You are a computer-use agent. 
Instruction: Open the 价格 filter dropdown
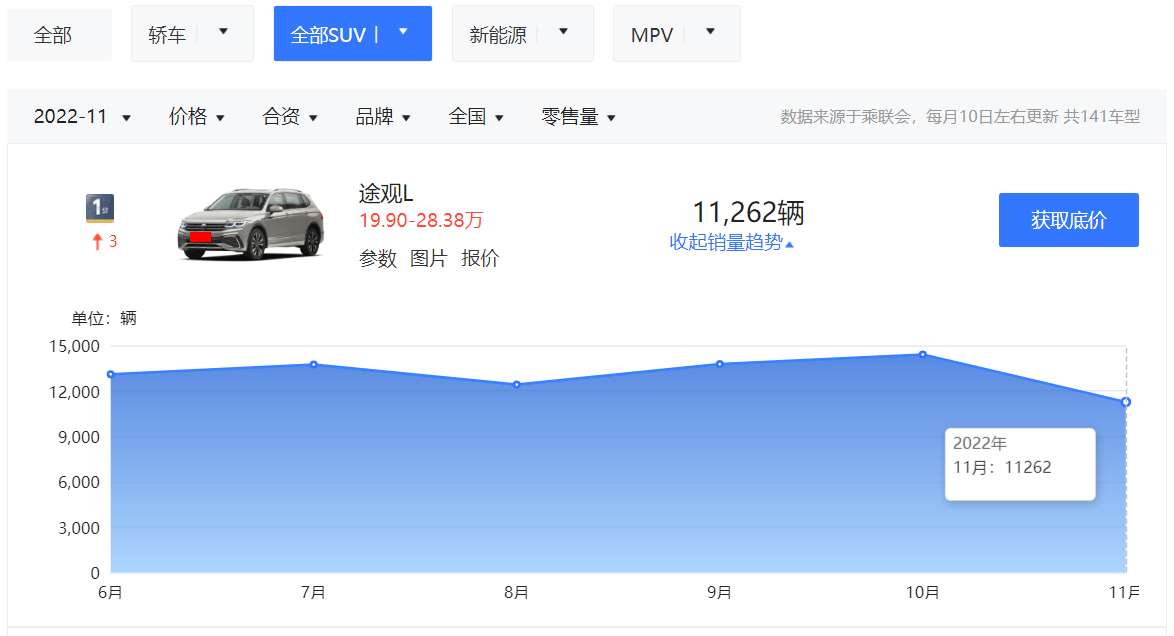coord(196,117)
